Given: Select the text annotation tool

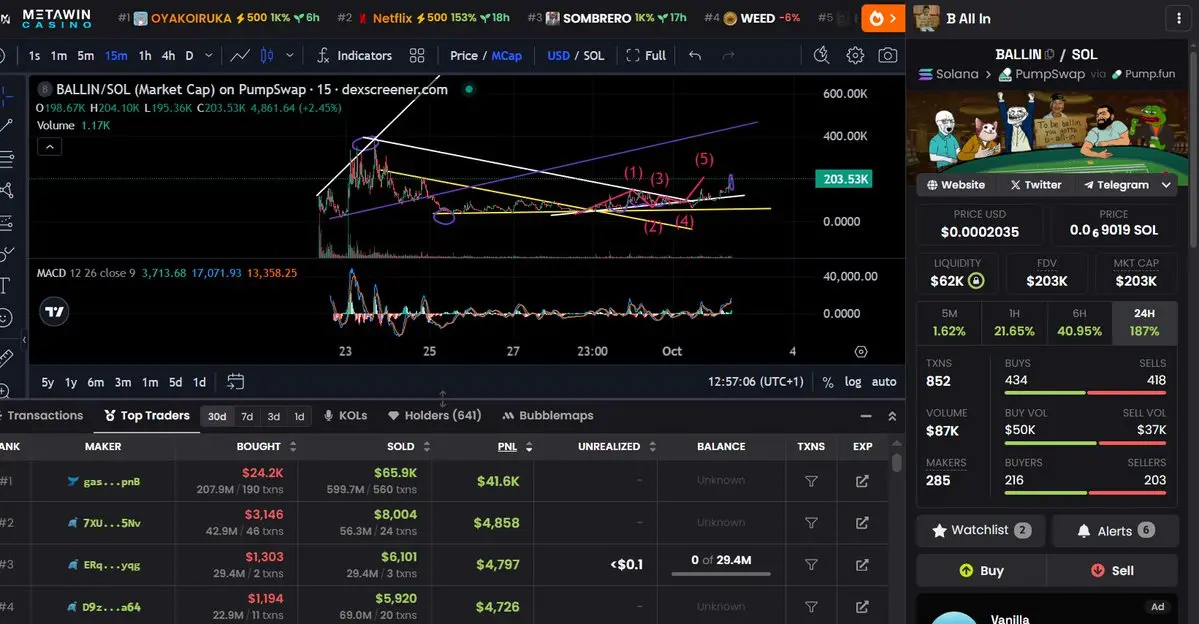Looking at the screenshot, I should click(x=5, y=286).
